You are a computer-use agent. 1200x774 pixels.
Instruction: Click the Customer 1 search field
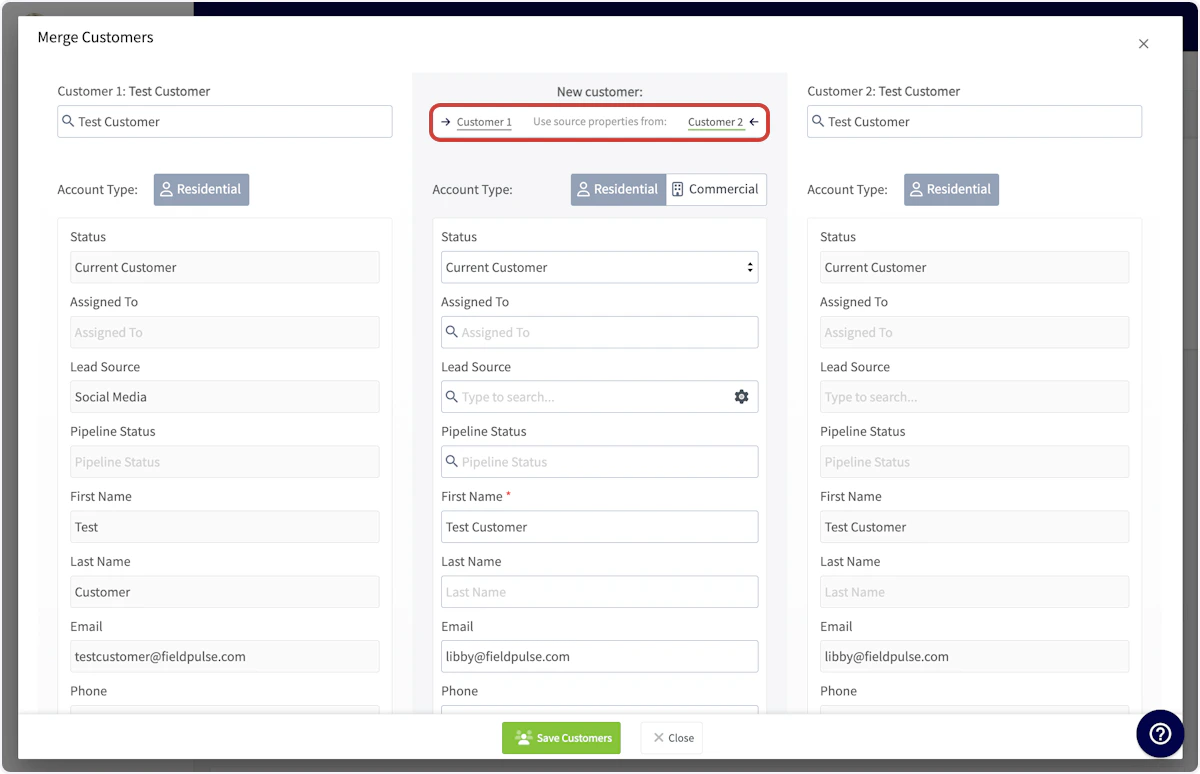[225, 122]
